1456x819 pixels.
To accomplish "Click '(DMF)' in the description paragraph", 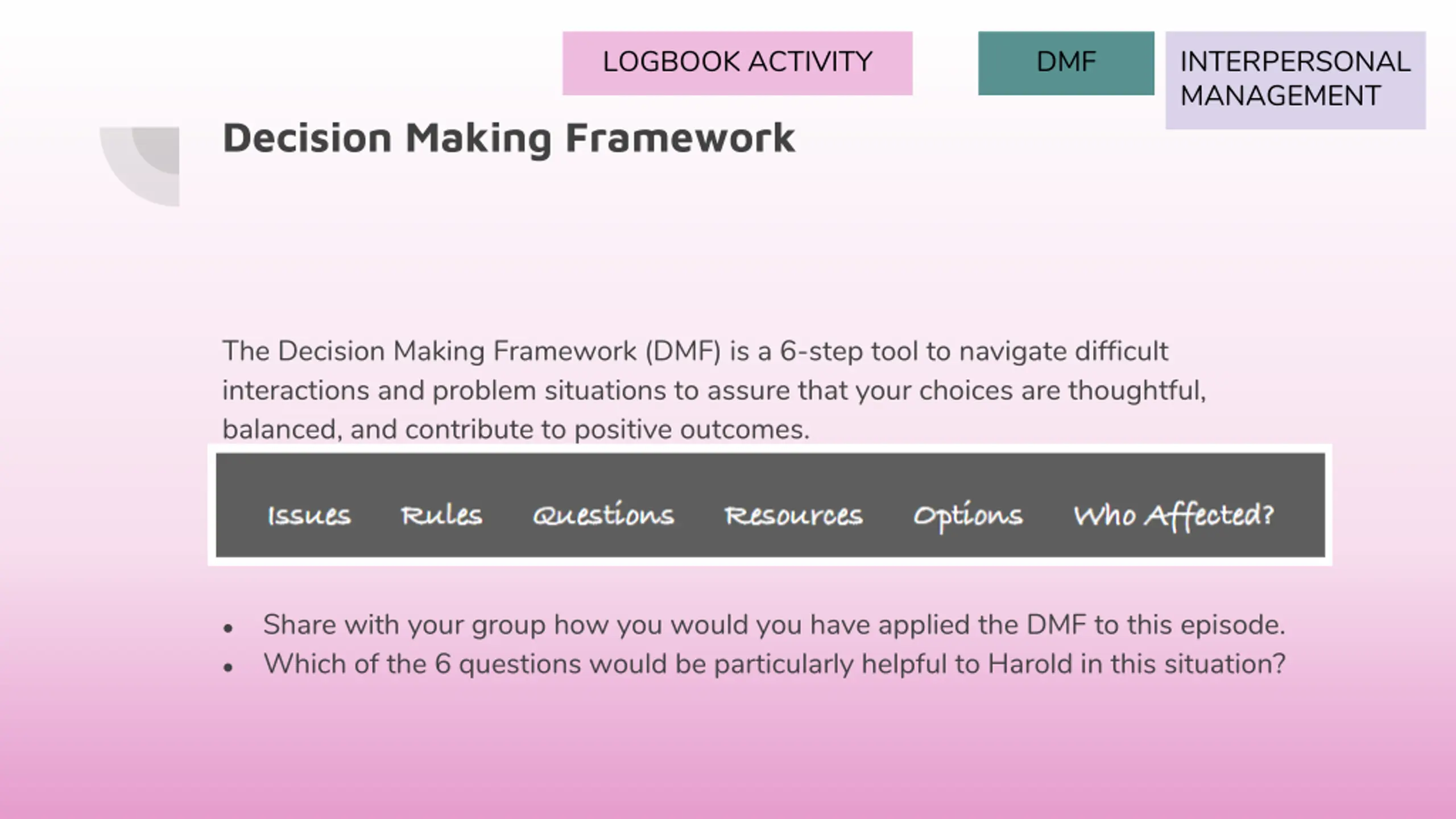I will pos(682,351).
